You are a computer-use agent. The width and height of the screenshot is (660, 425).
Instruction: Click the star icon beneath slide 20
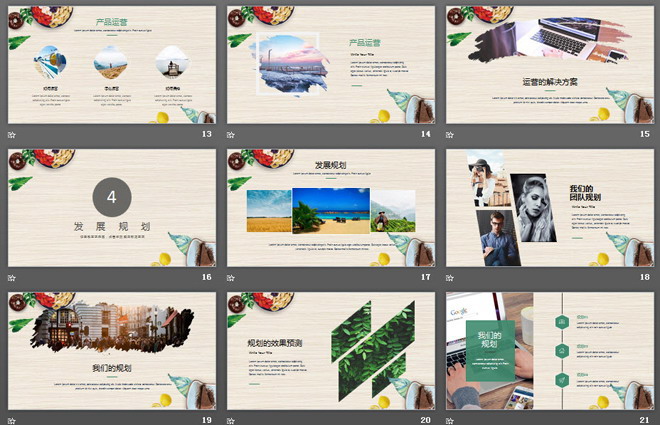231,419
